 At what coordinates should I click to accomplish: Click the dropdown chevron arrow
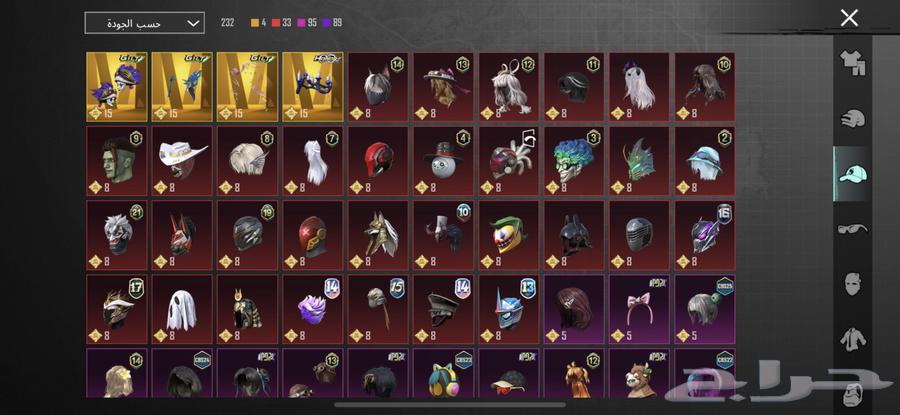(193, 24)
